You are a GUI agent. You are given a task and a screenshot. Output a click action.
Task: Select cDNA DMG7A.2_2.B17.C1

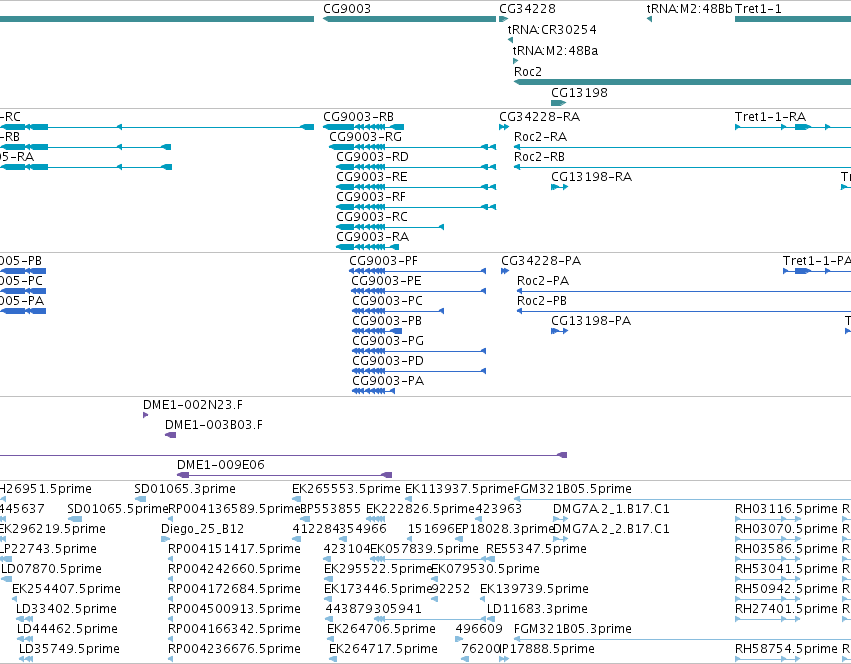pyautogui.click(x=612, y=529)
